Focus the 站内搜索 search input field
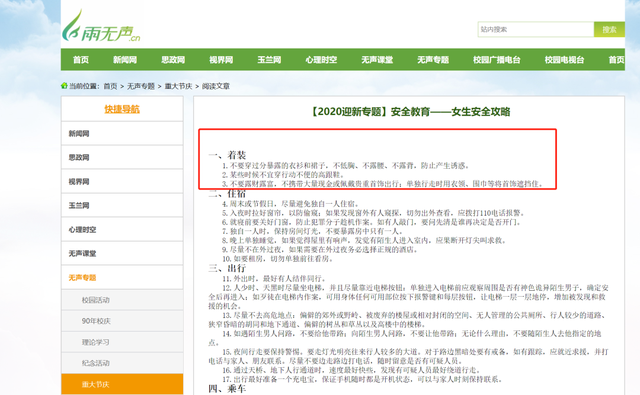Image resolution: width=640 pixels, height=395 pixels. pyautogui.click(x=536, y=29)
